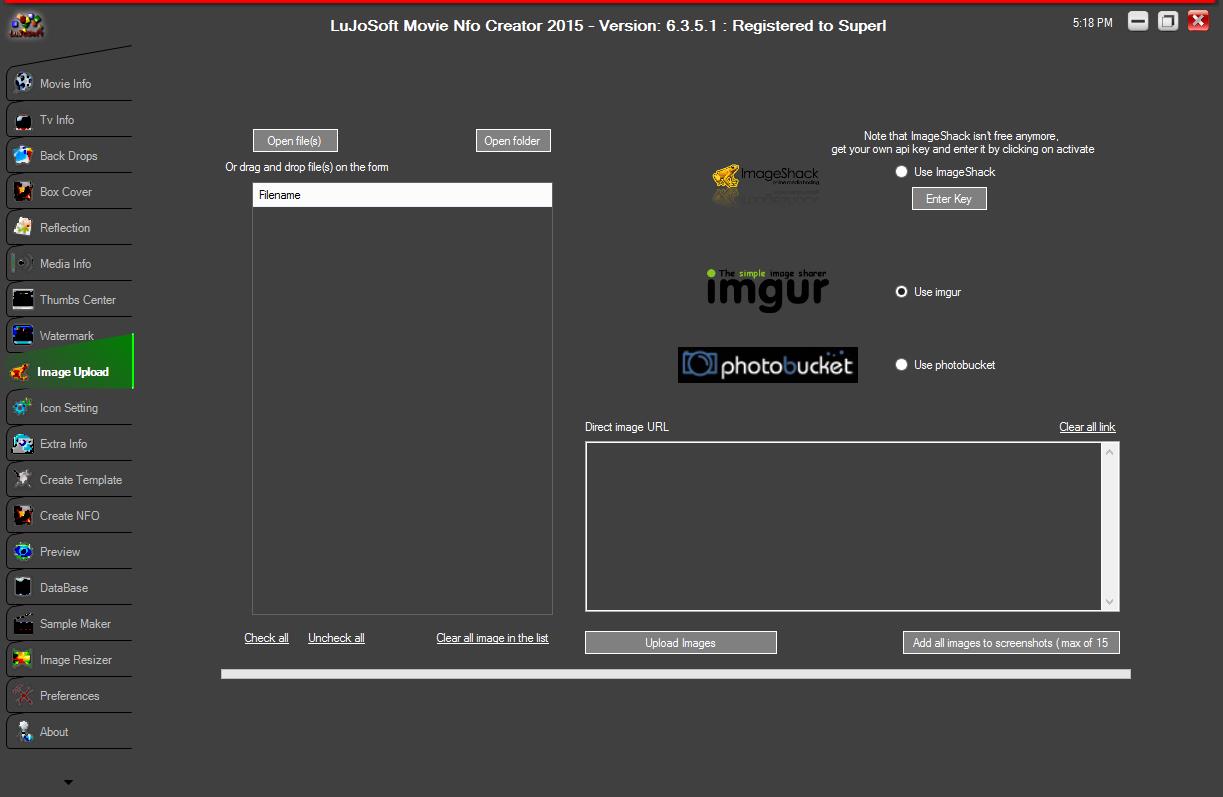The width and height of the screenshot is (1223, 797).
Task: Open Icon Setting via its gear icon
Action: coord(23,408)
